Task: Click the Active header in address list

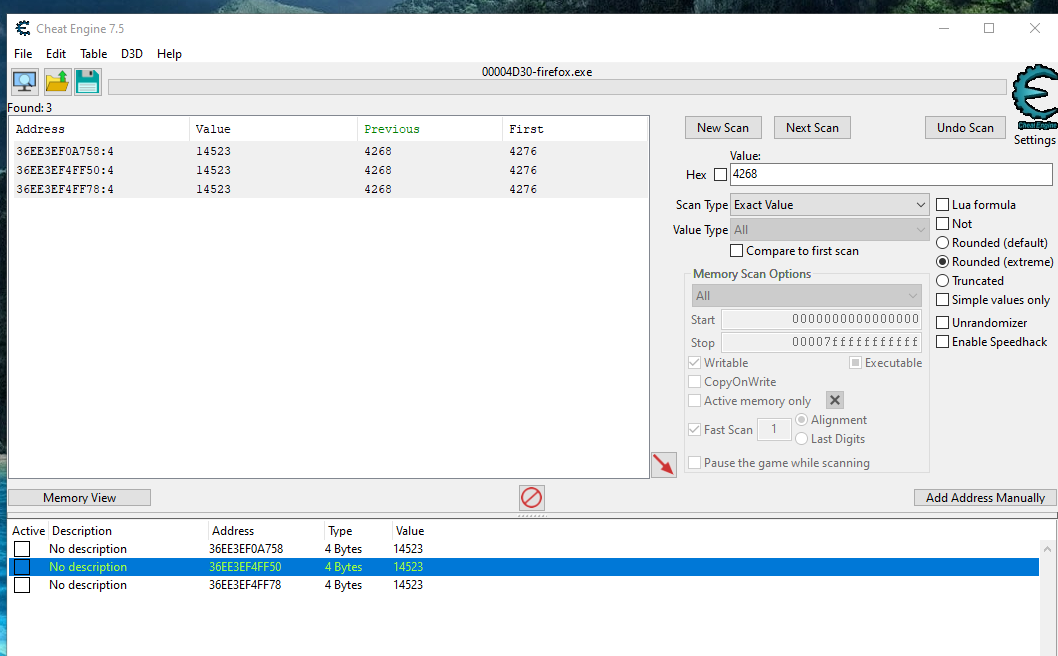Action: coord(28,530)
